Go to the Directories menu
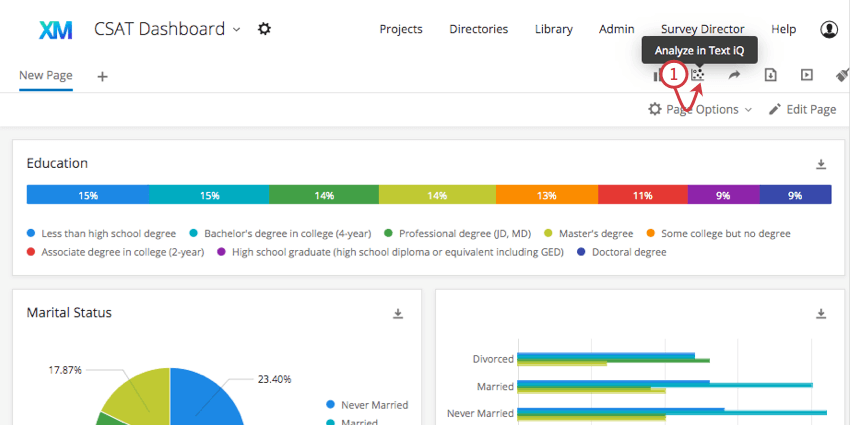 pyautogui.click(x=479, y=29)
